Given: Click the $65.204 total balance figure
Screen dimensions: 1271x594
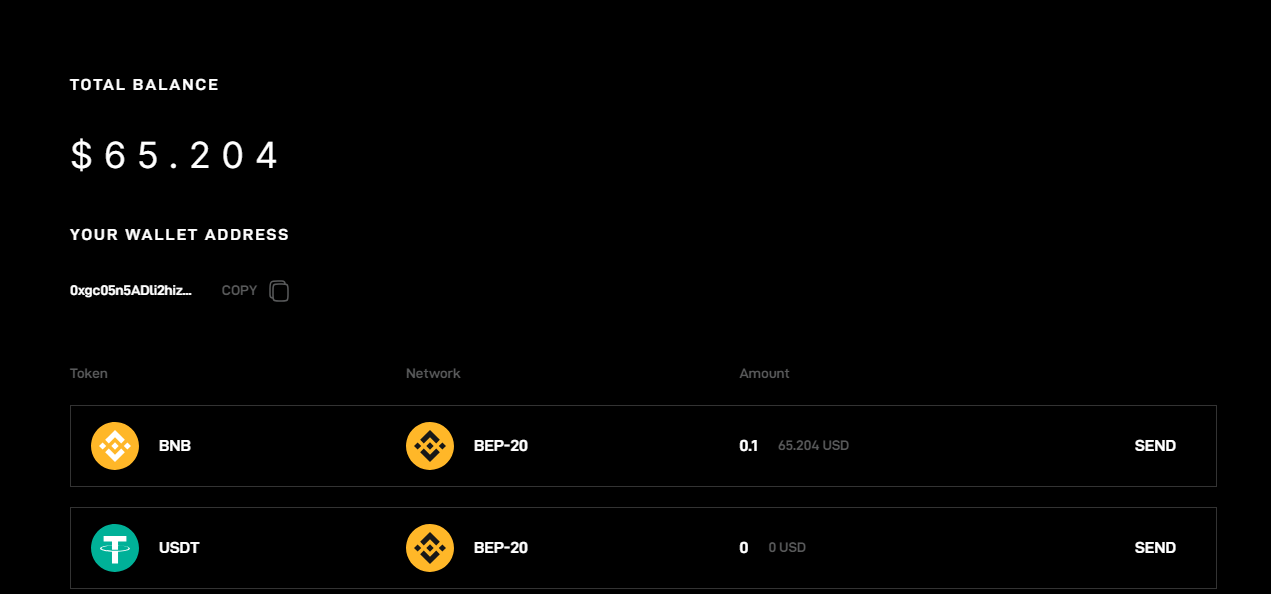Looking at the screenshot, I should (x=175, y=156).
